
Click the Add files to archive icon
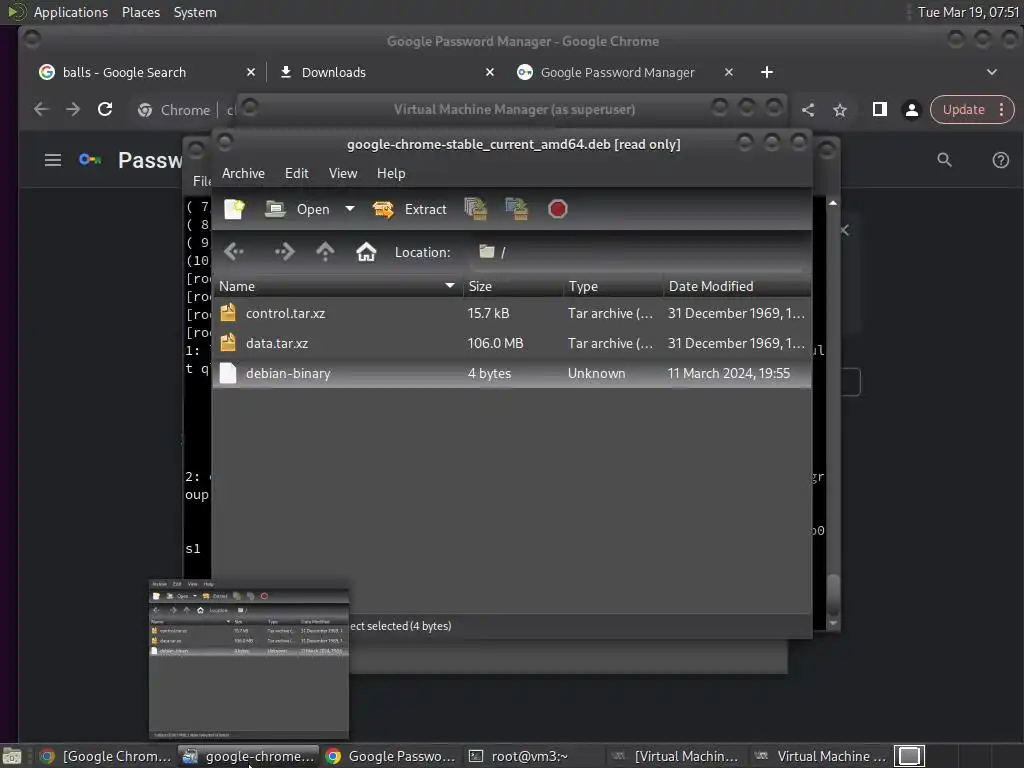point(475,209)
